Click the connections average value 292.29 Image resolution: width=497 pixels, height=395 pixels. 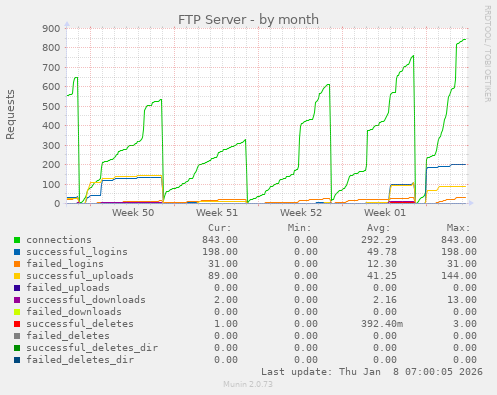pos(379,240)
